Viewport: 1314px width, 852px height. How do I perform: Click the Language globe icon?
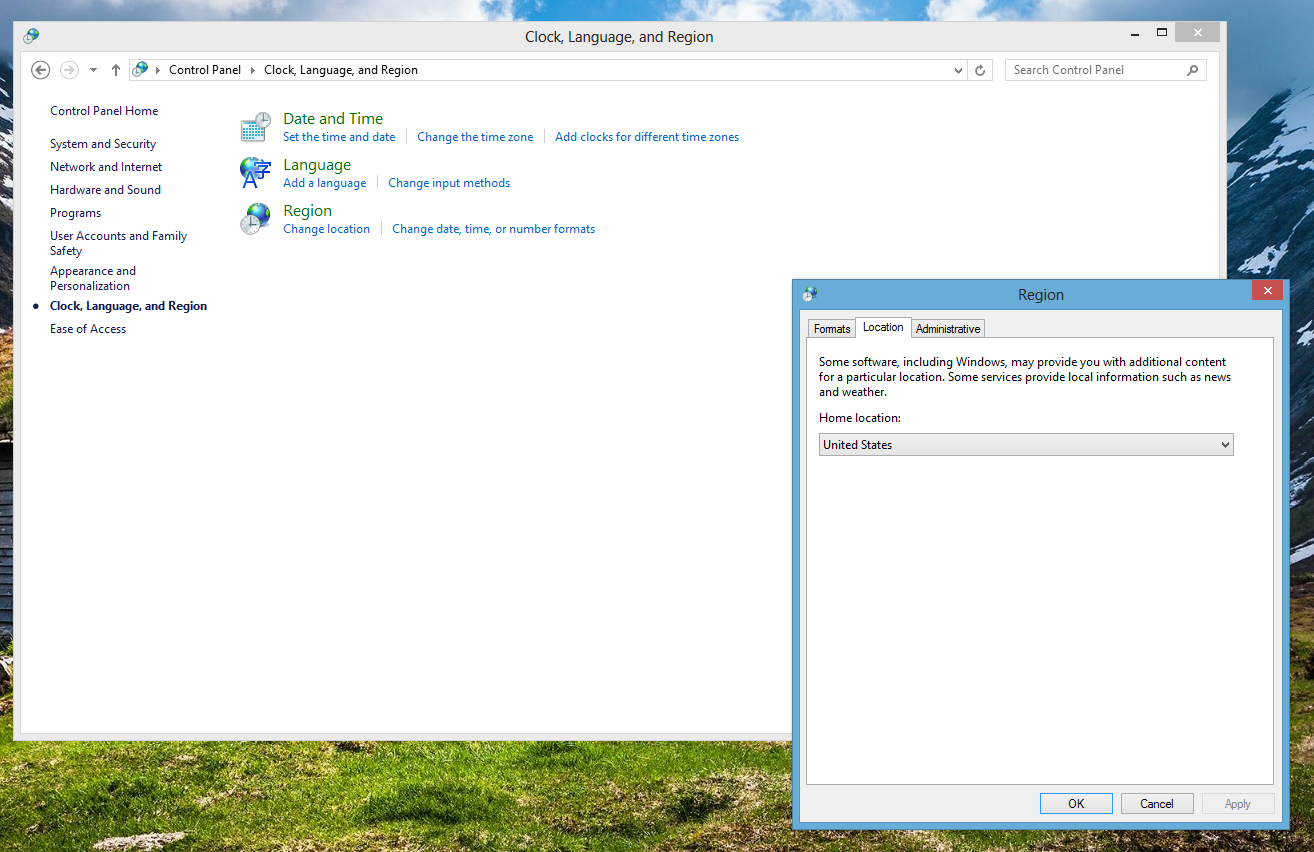256,173
